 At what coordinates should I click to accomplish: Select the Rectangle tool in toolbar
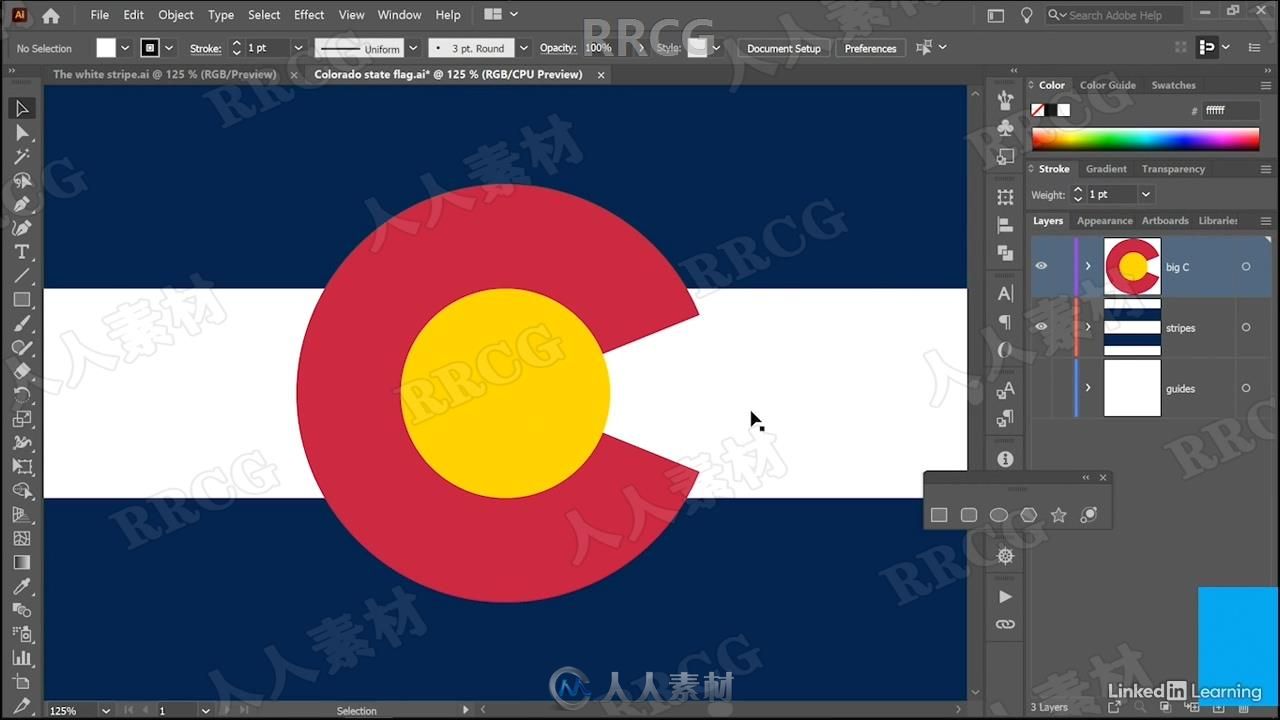22,300
